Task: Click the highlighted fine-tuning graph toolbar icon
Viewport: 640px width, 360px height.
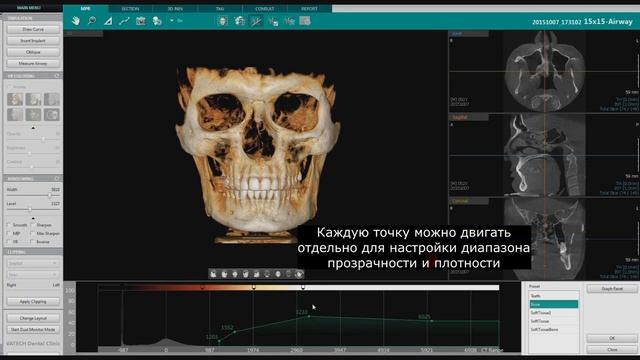Action: (x=256, y=21)
